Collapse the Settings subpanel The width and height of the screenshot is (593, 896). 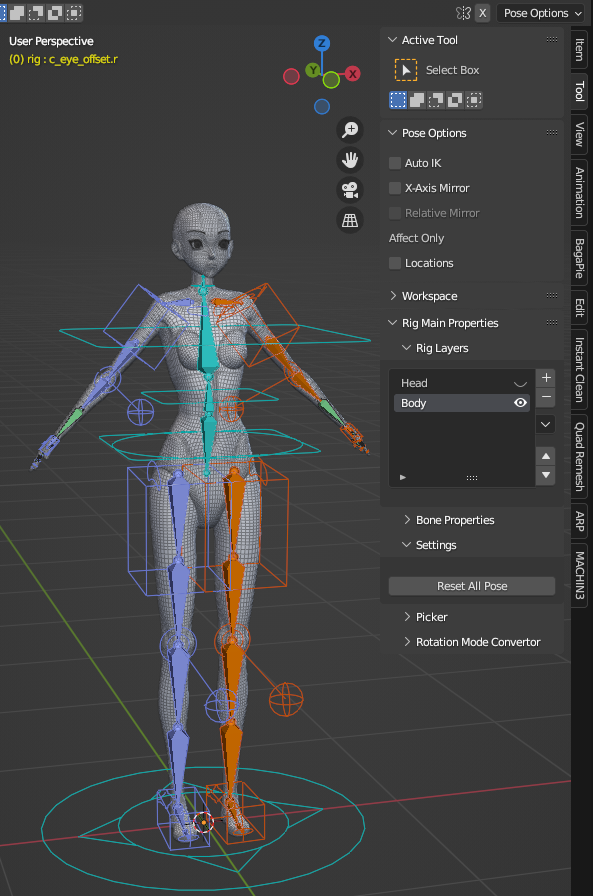(x=406, y=545)
